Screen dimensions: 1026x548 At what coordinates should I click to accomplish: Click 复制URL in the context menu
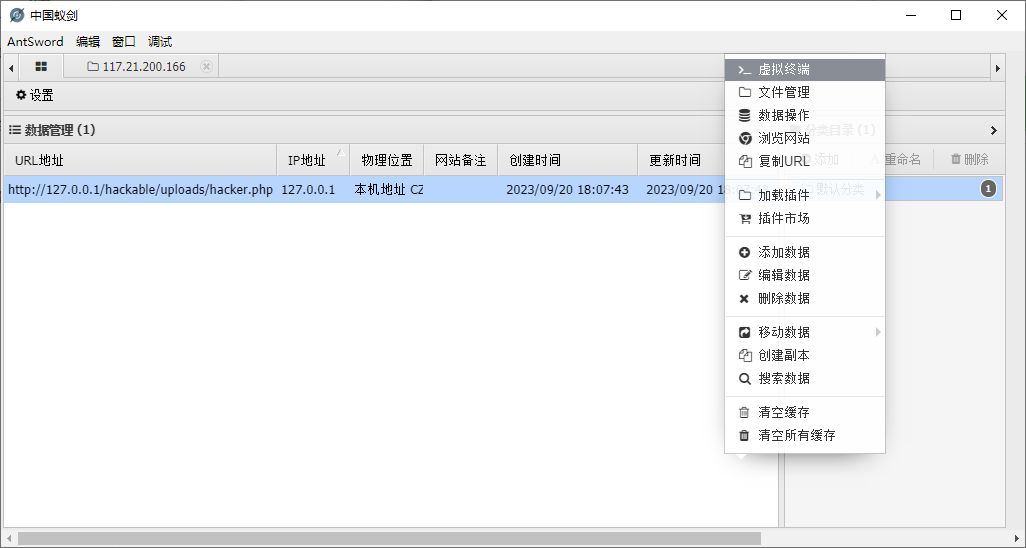click(x=805, y=161)
